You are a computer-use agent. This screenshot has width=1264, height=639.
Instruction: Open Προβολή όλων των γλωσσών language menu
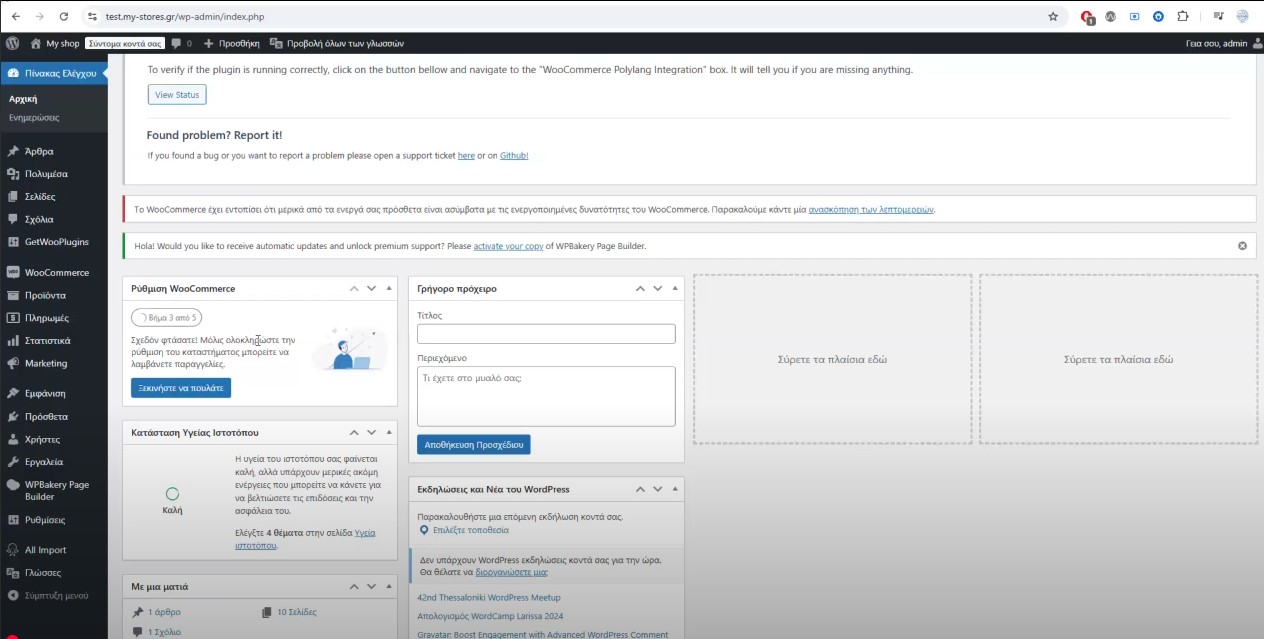click(x=337, y=43)
